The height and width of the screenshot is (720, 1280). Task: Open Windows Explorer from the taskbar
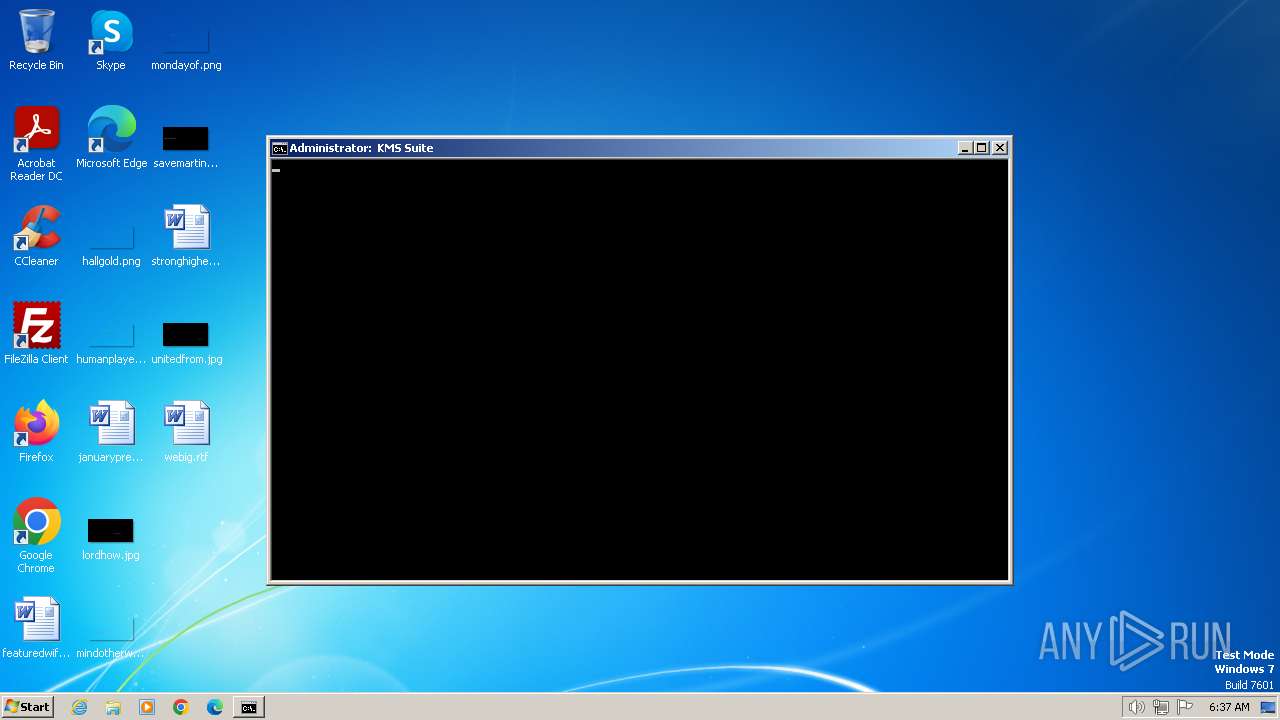click(x=113, y=707)
